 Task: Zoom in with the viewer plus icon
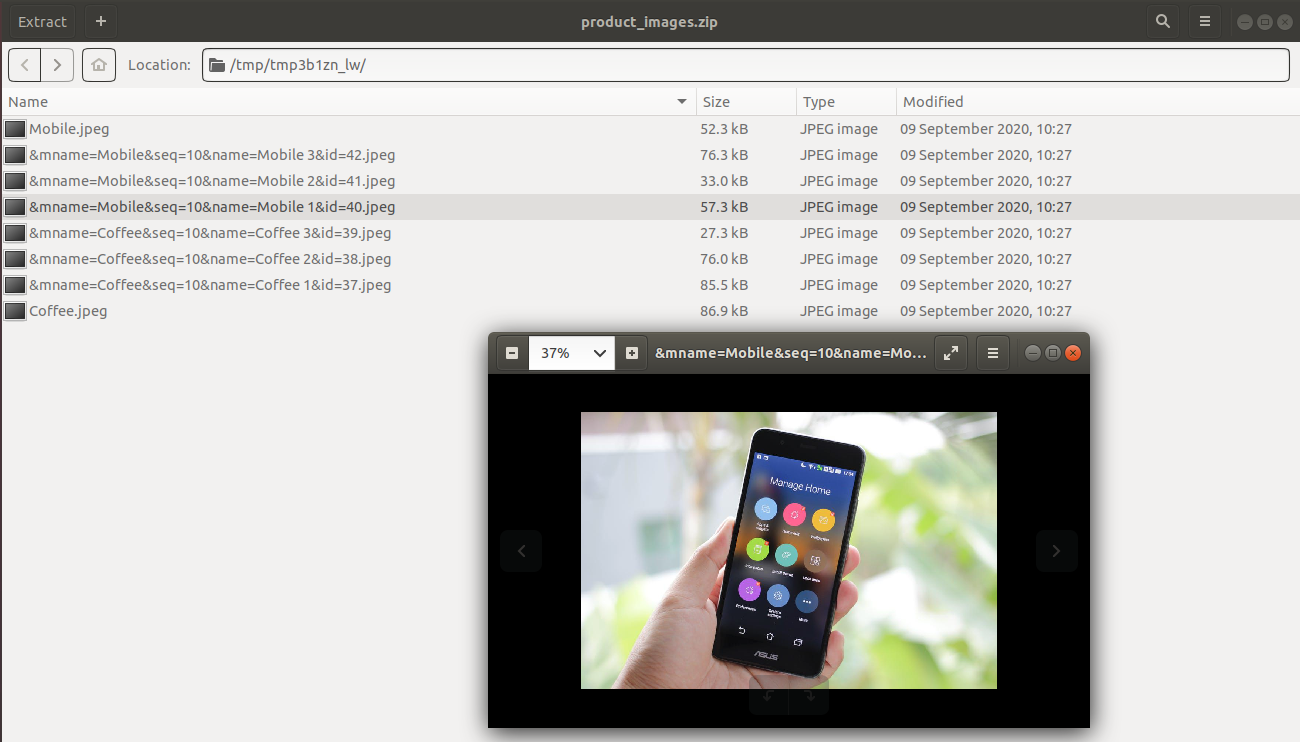click(631, 353)
